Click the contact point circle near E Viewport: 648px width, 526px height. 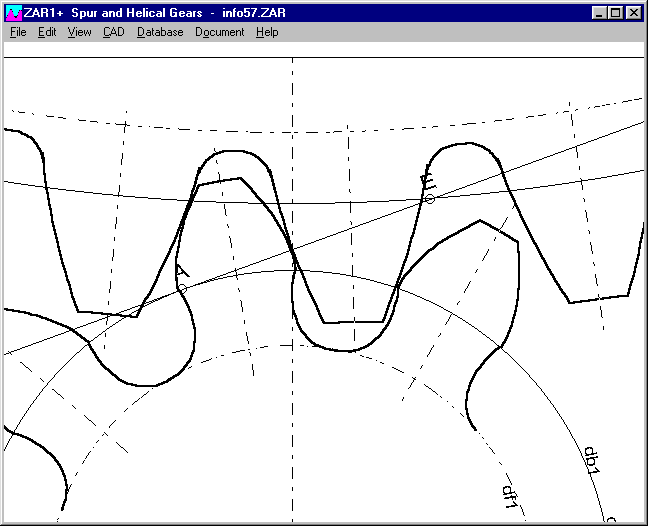[x=430, y=199]
